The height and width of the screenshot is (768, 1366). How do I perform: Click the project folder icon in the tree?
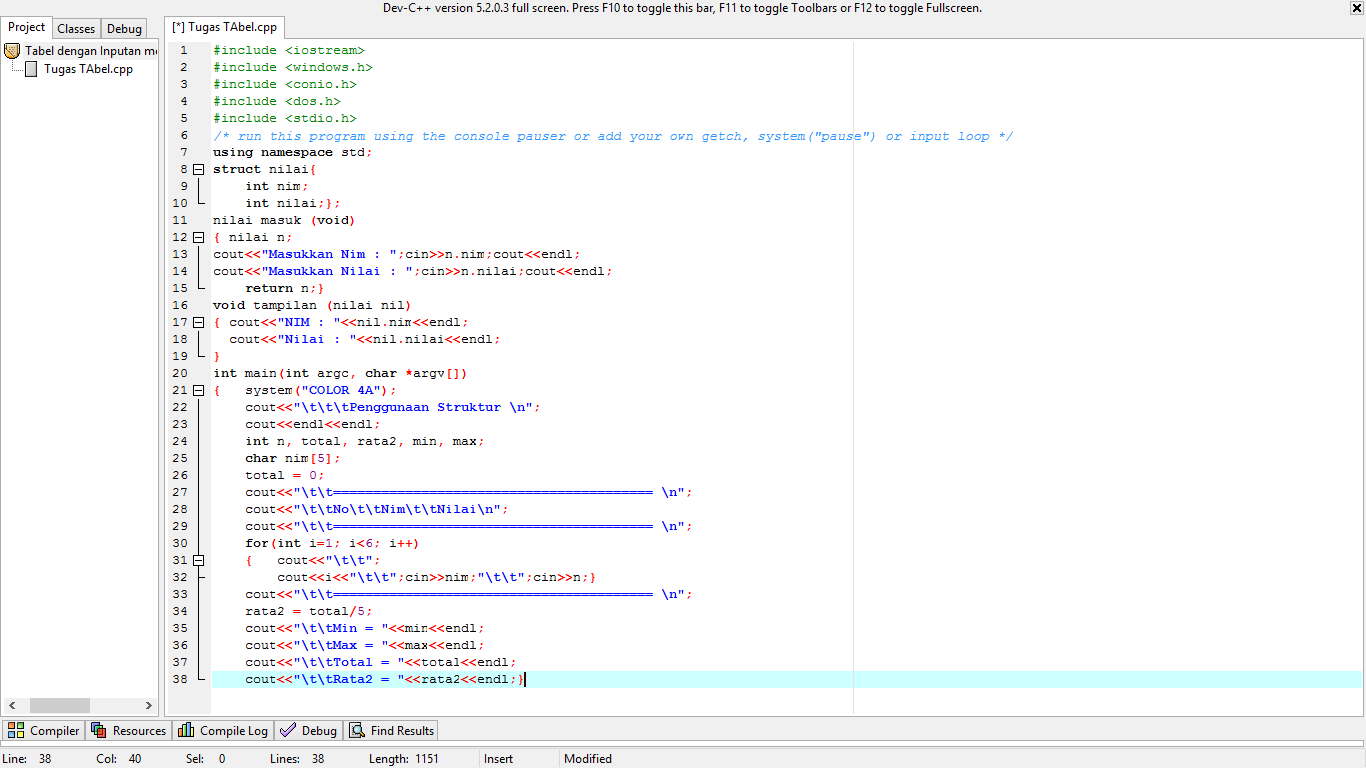coord(13,51)
